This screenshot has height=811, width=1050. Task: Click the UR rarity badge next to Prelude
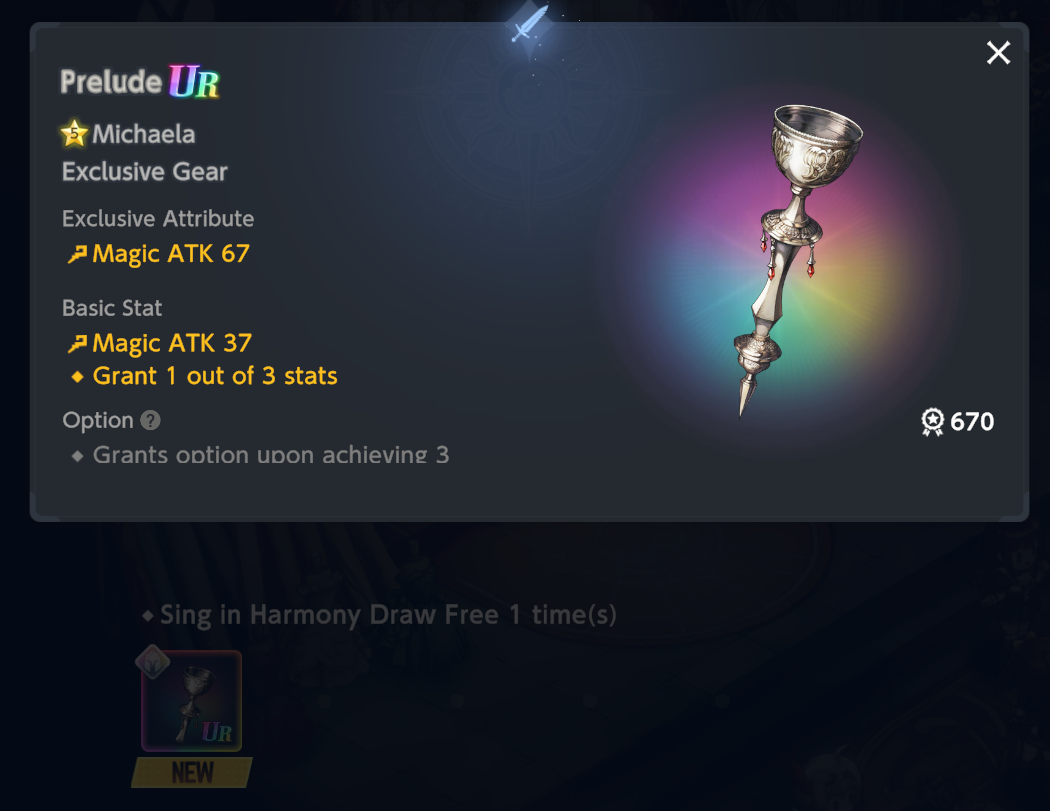pos(194,82)
